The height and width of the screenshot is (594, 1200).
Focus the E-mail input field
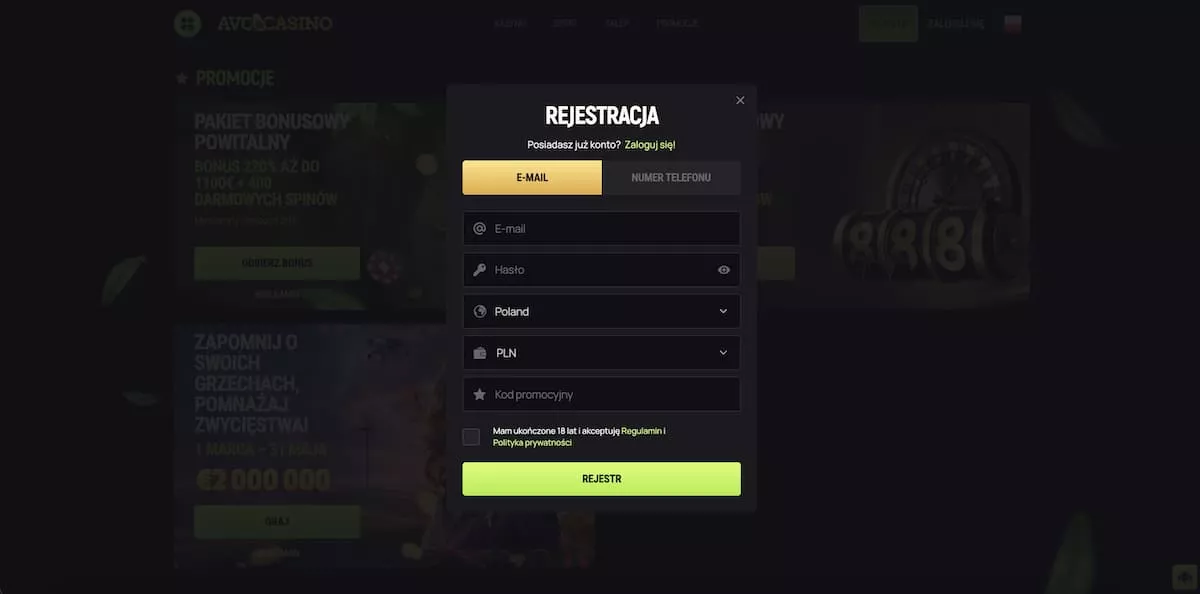pyautogui.click(x=601, y=228)
